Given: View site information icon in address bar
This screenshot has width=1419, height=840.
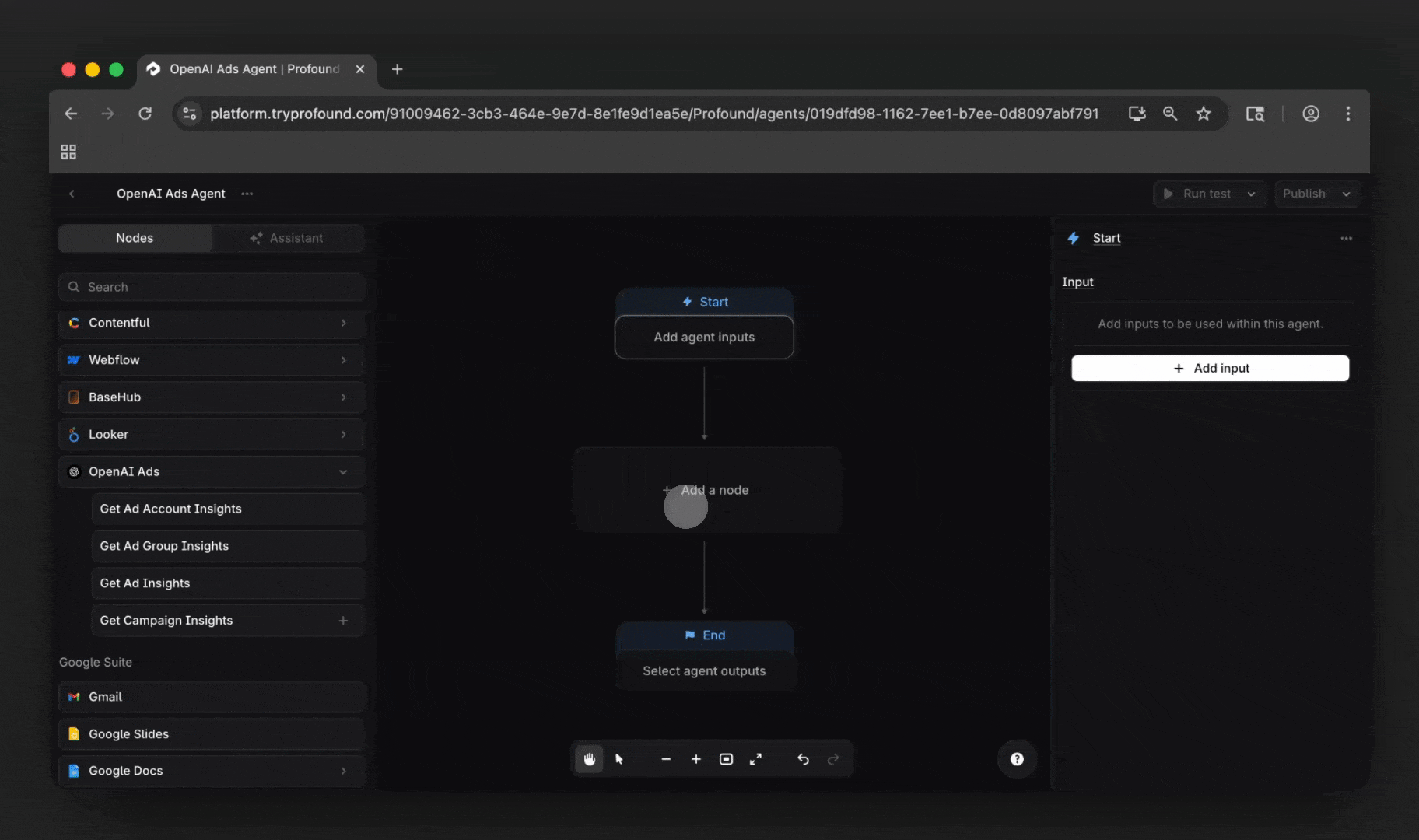Looking at the screenshot, I should [x=189, y=114].
